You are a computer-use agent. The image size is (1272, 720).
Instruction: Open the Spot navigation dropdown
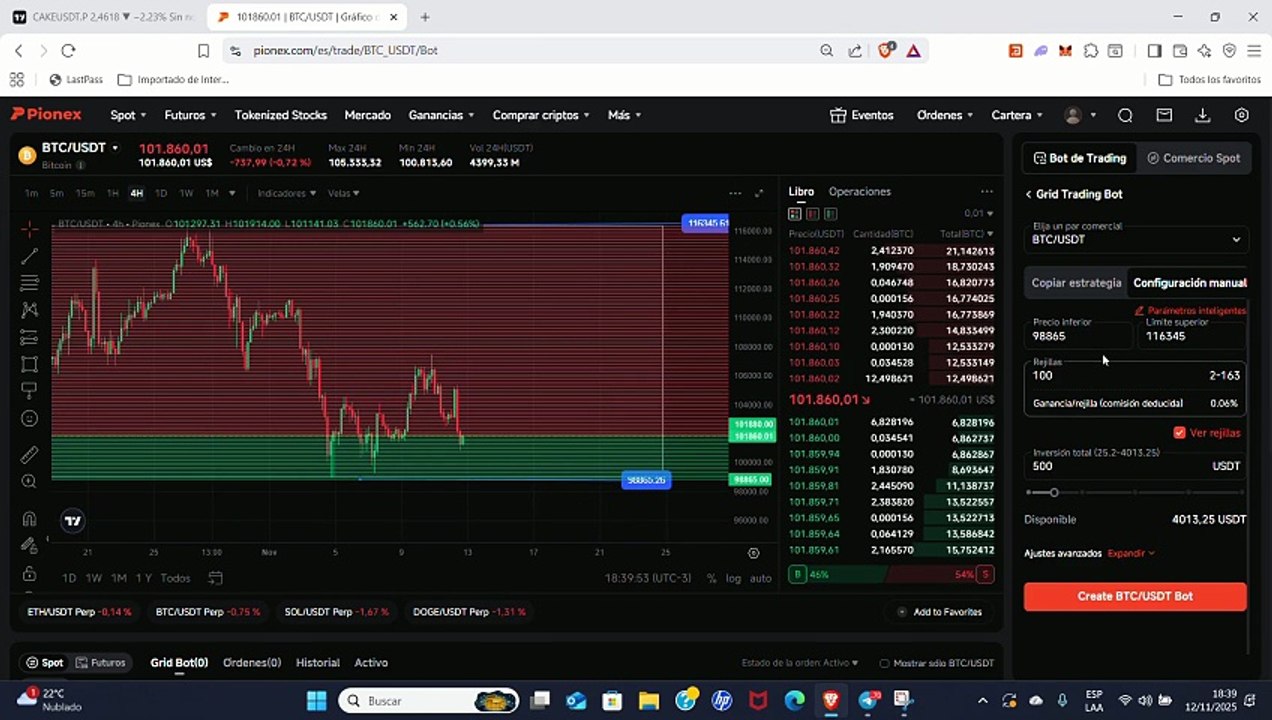click(x=128, y=115)
